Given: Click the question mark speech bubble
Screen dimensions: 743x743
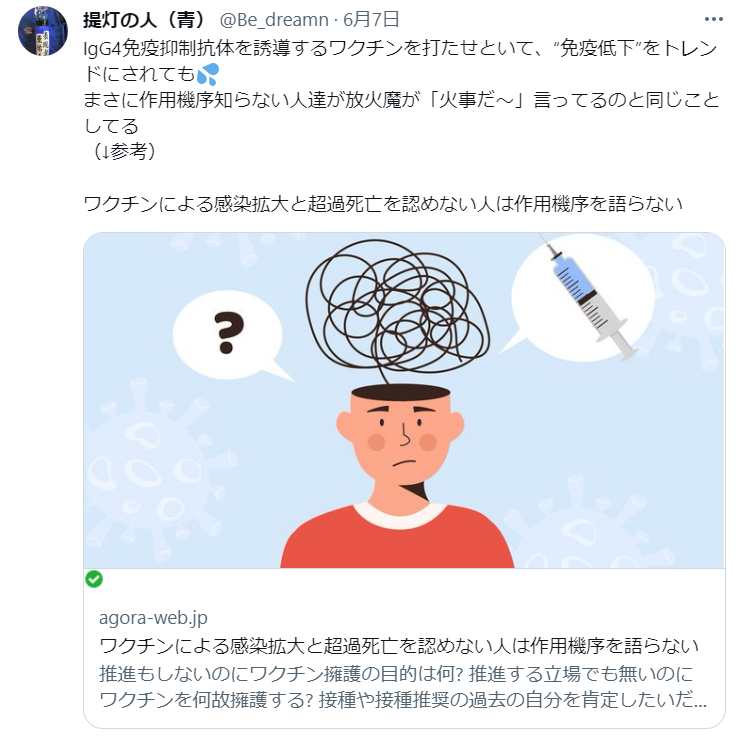Looking at the screenshot, I should click(231, 336).
